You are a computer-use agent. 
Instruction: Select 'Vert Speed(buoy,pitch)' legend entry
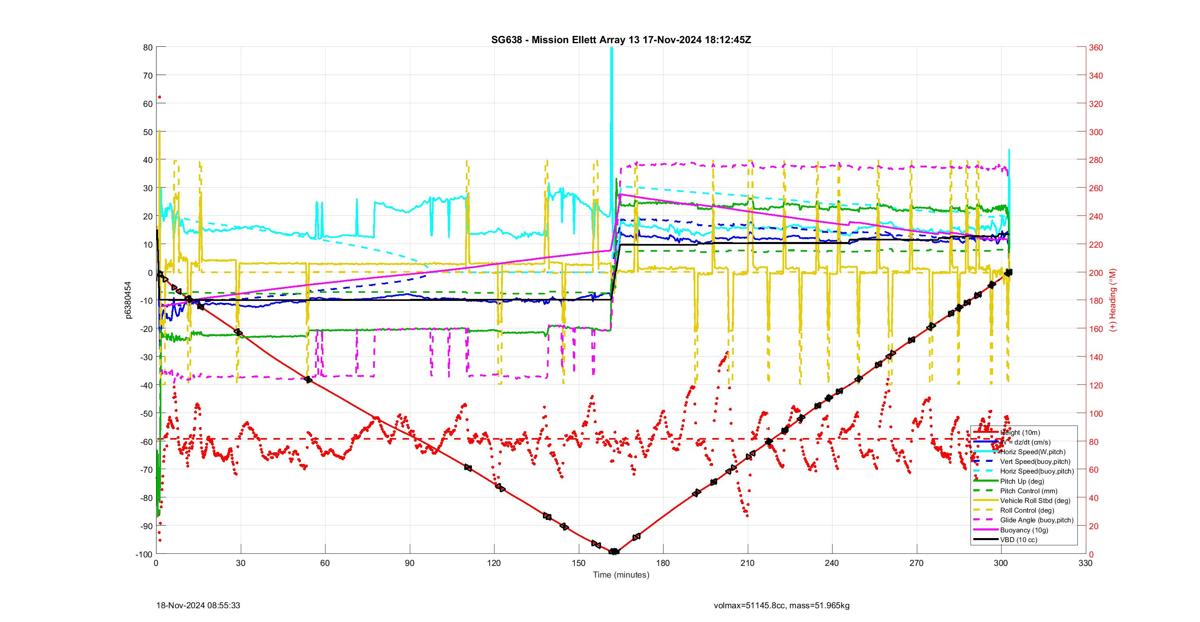click(x=1035, y=461)
